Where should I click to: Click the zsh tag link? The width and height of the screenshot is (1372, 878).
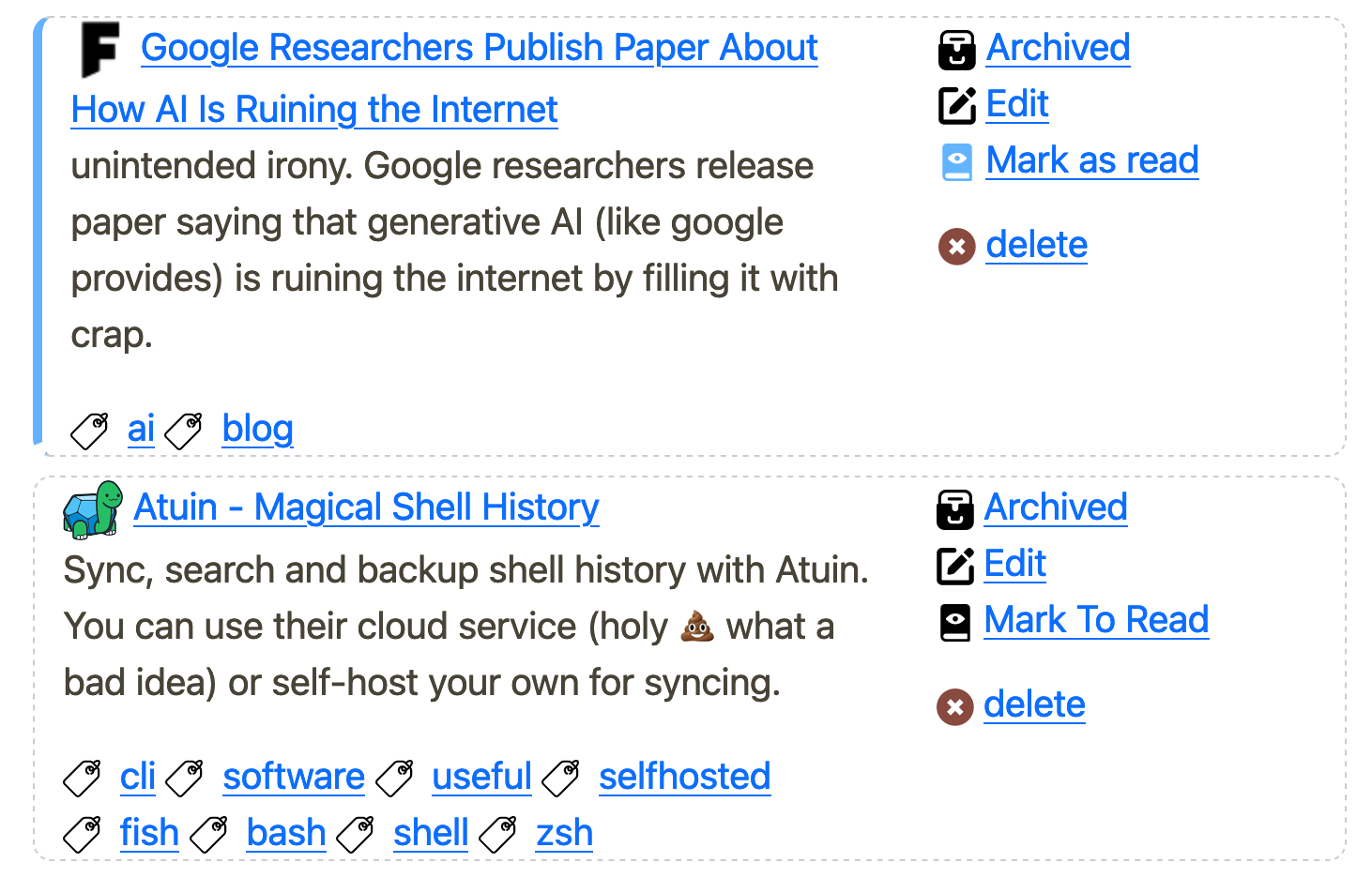[563, 833]
